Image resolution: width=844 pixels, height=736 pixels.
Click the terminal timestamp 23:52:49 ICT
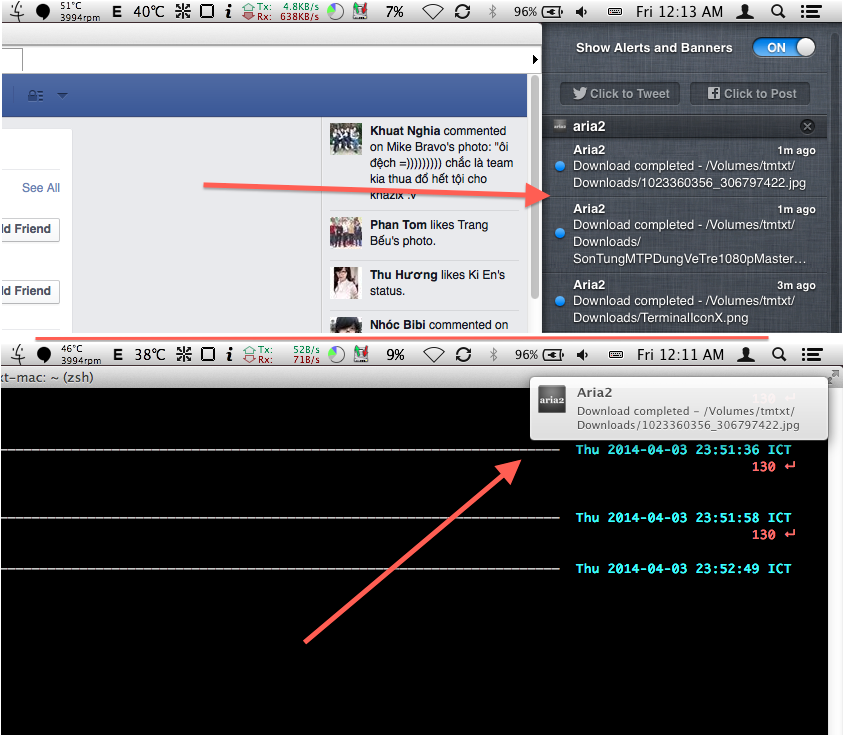click(x=684, y=569)
